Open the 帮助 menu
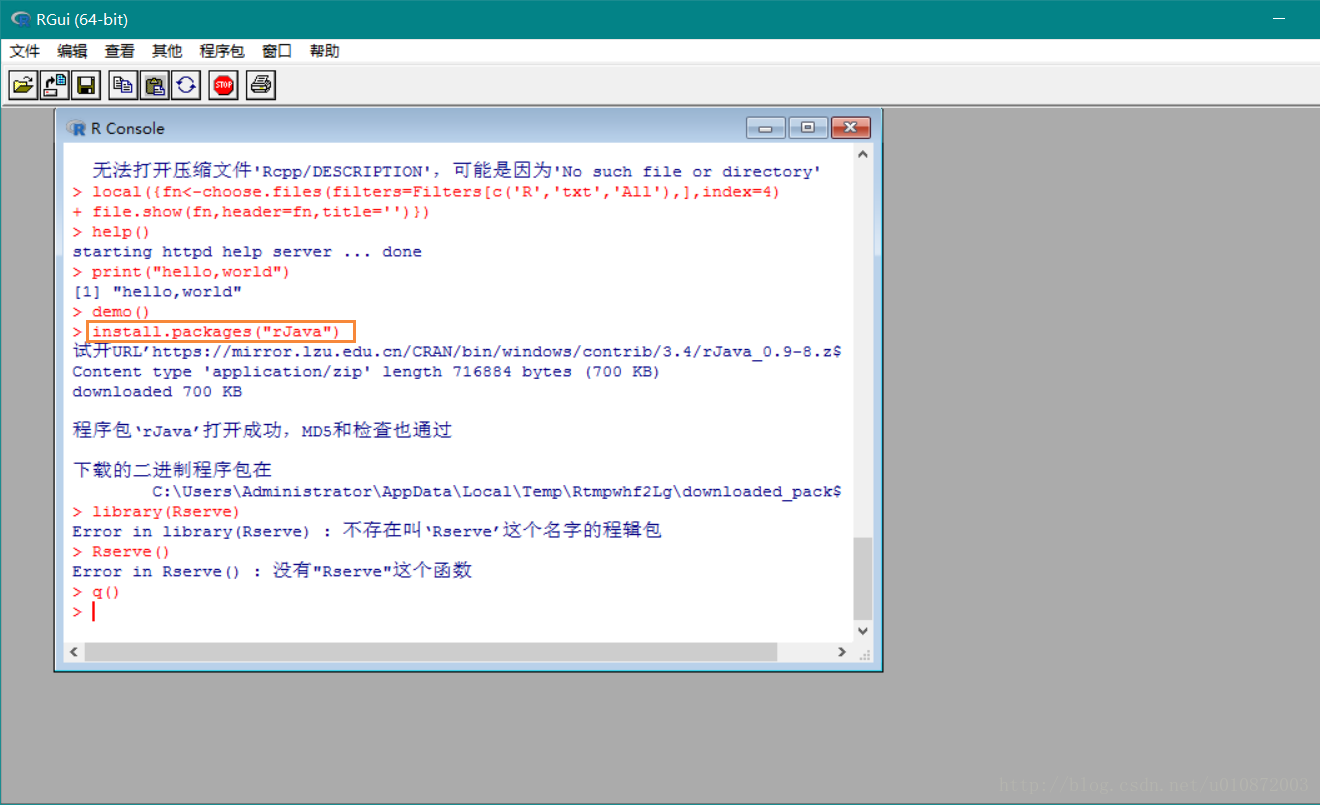This screenshot has width=1320, height=805. pos(324,51)
